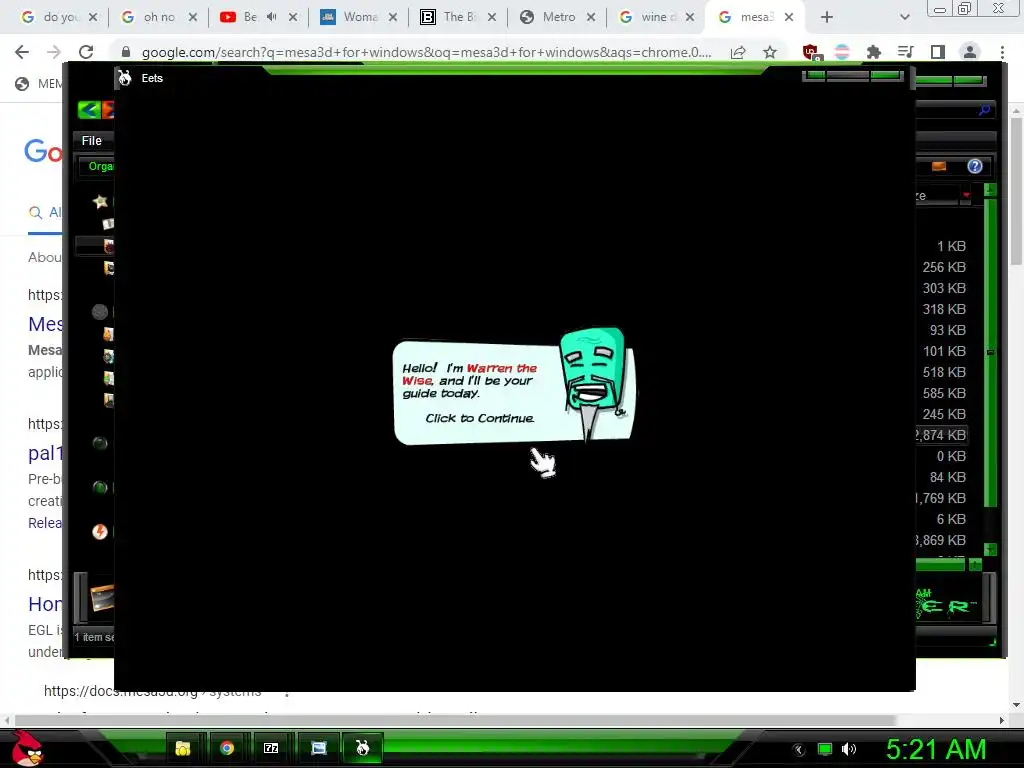
Task: Bookmark this page with star icon
Action: pos(770,52)
